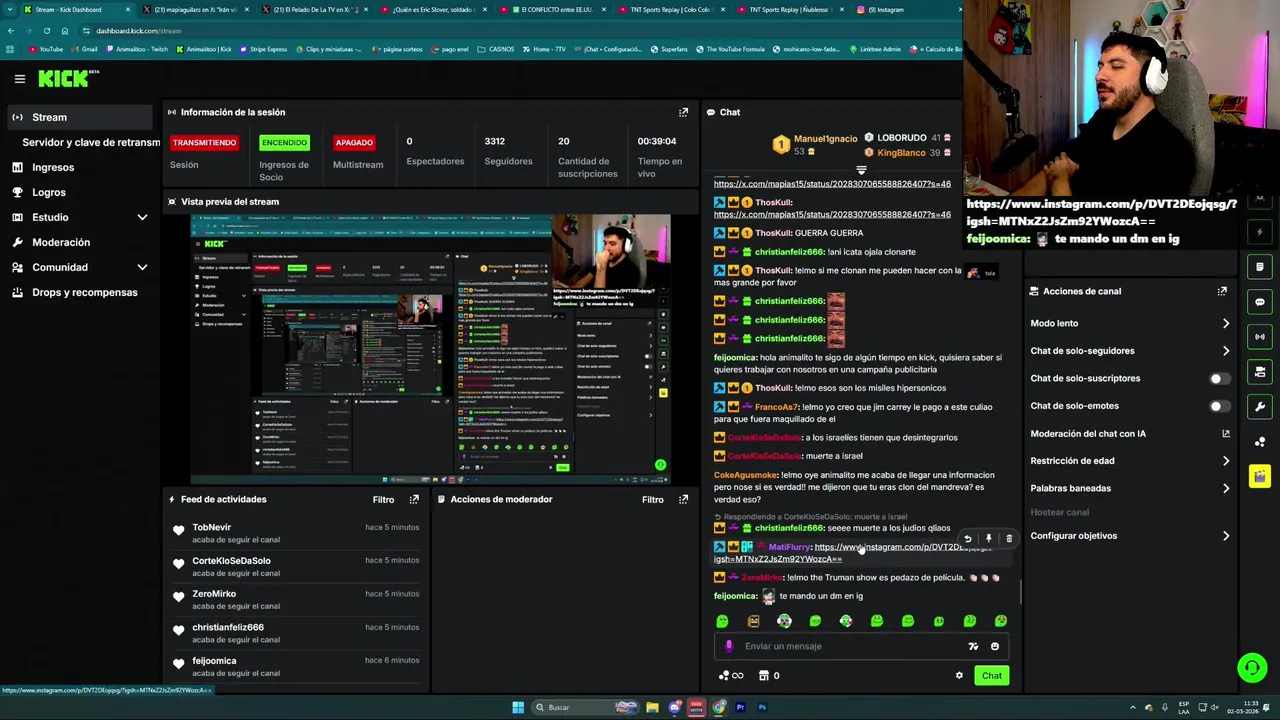Open ThosKull's x.com status link in chat

(x=832, y=214)
